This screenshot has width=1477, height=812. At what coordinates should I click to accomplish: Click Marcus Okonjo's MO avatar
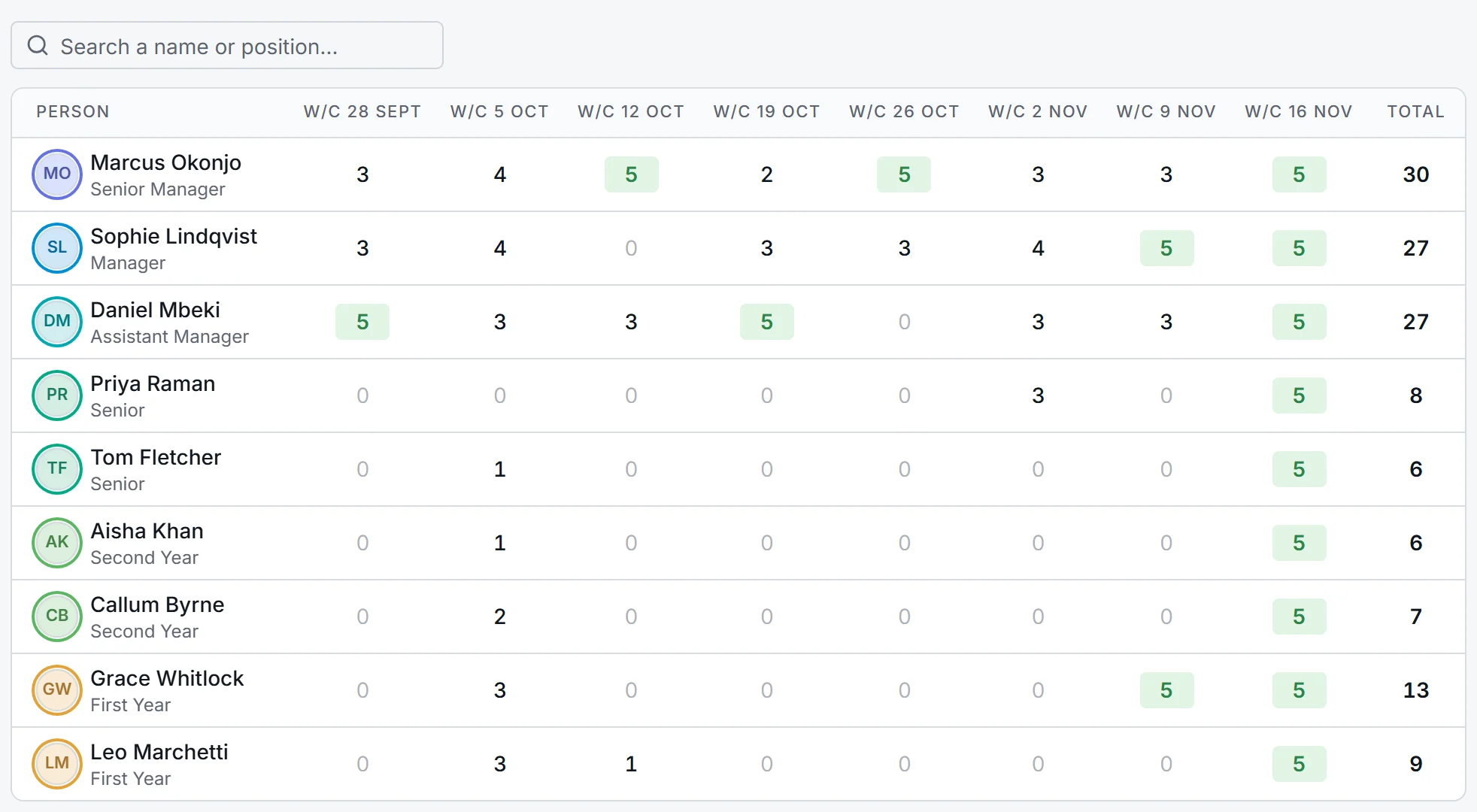57,174
